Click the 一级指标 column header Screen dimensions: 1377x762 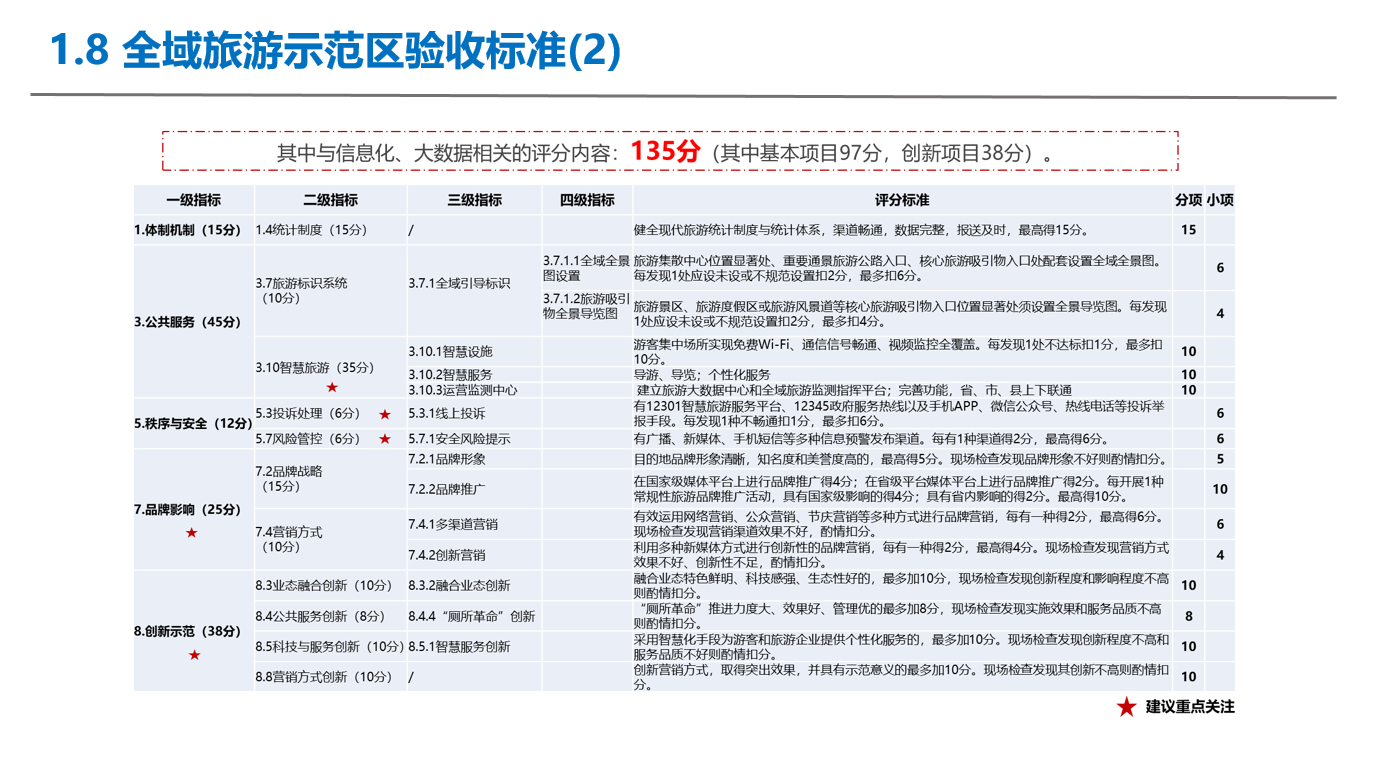pos(193,200)
